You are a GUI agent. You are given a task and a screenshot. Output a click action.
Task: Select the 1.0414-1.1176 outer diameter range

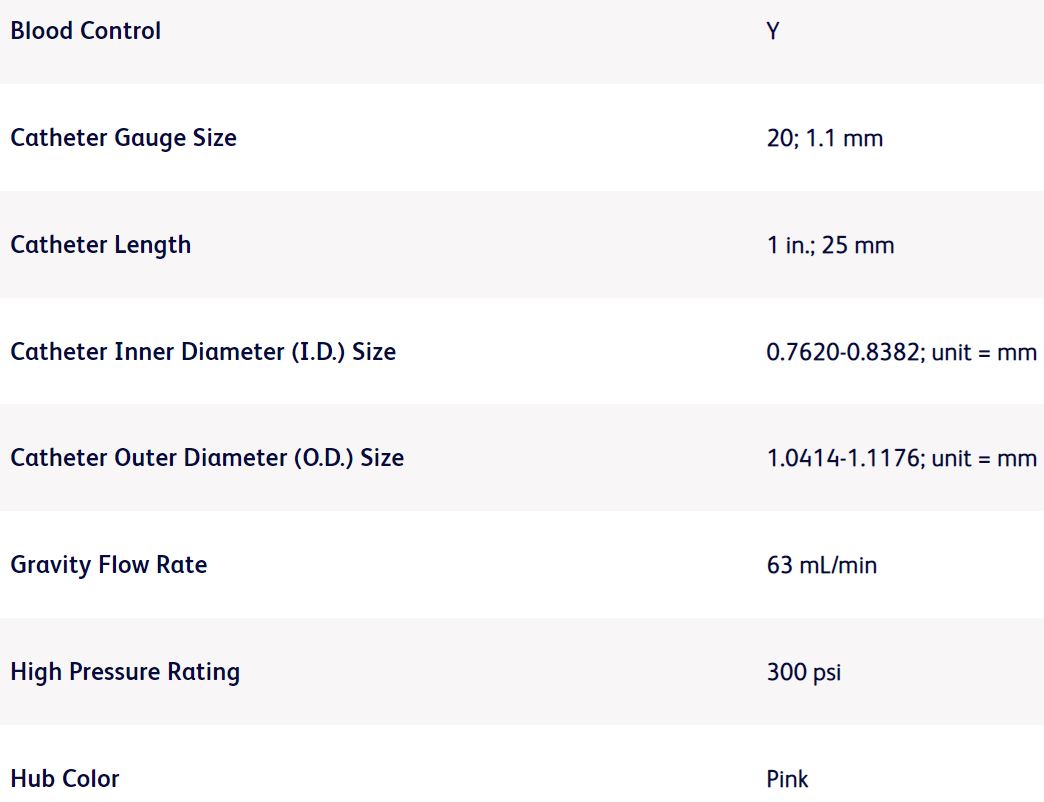point(844,458)
